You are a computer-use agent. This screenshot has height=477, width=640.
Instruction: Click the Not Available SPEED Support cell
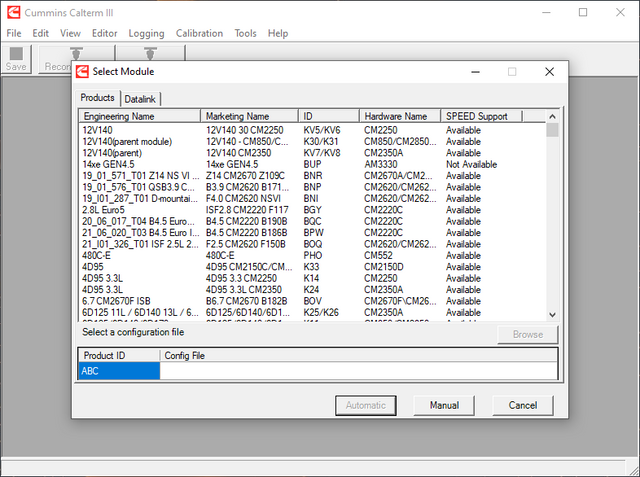[471, 164]
